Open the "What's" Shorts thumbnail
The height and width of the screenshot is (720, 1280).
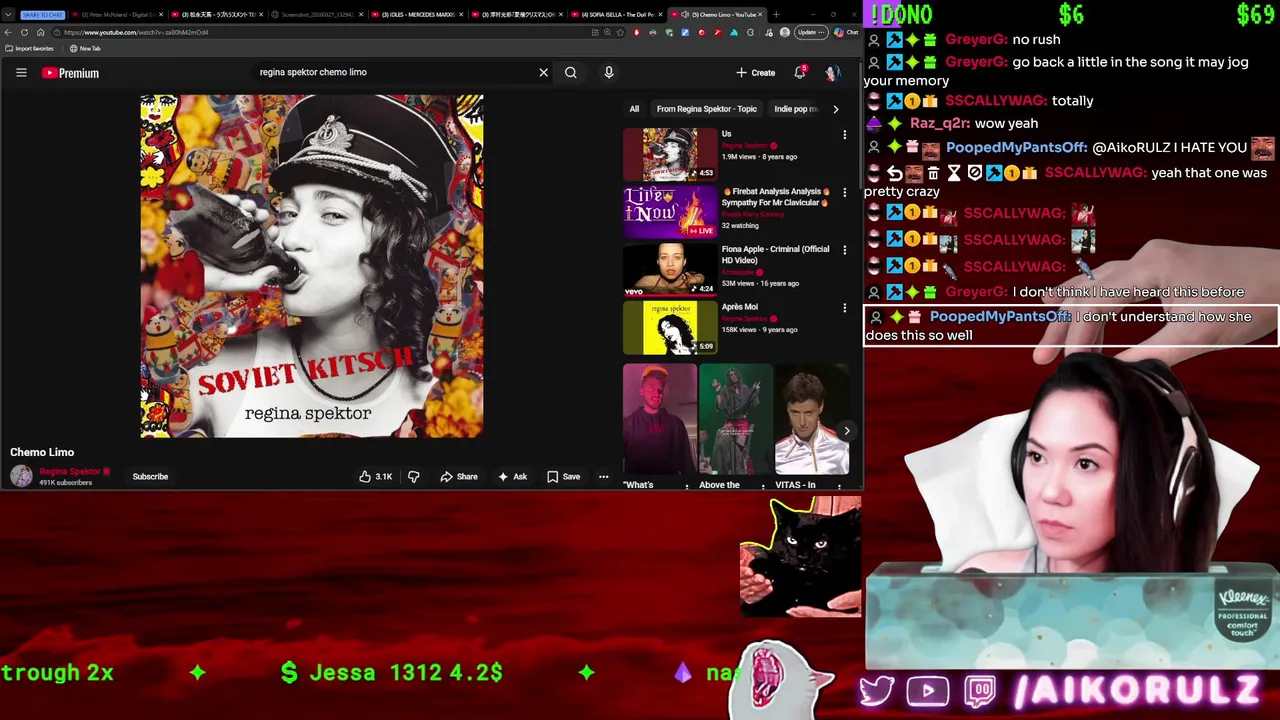660,419
